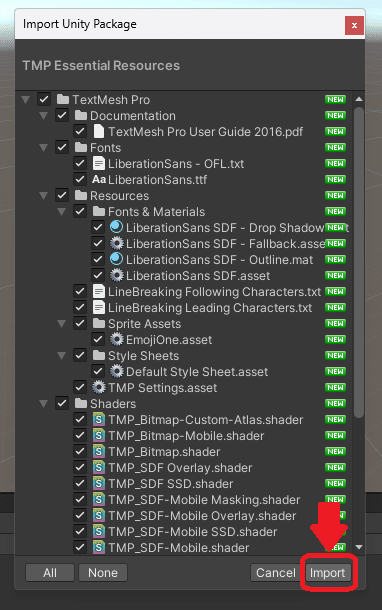
Task: Click the gear icon of EmojiOne.asset
Action: (117, 339)
